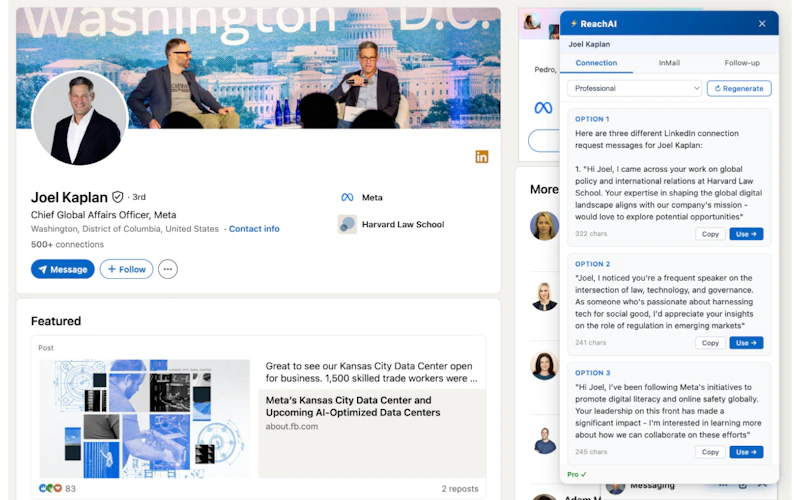Click the 245 chars counter
The image size is (800, 500).
click(x=591, y=452)
